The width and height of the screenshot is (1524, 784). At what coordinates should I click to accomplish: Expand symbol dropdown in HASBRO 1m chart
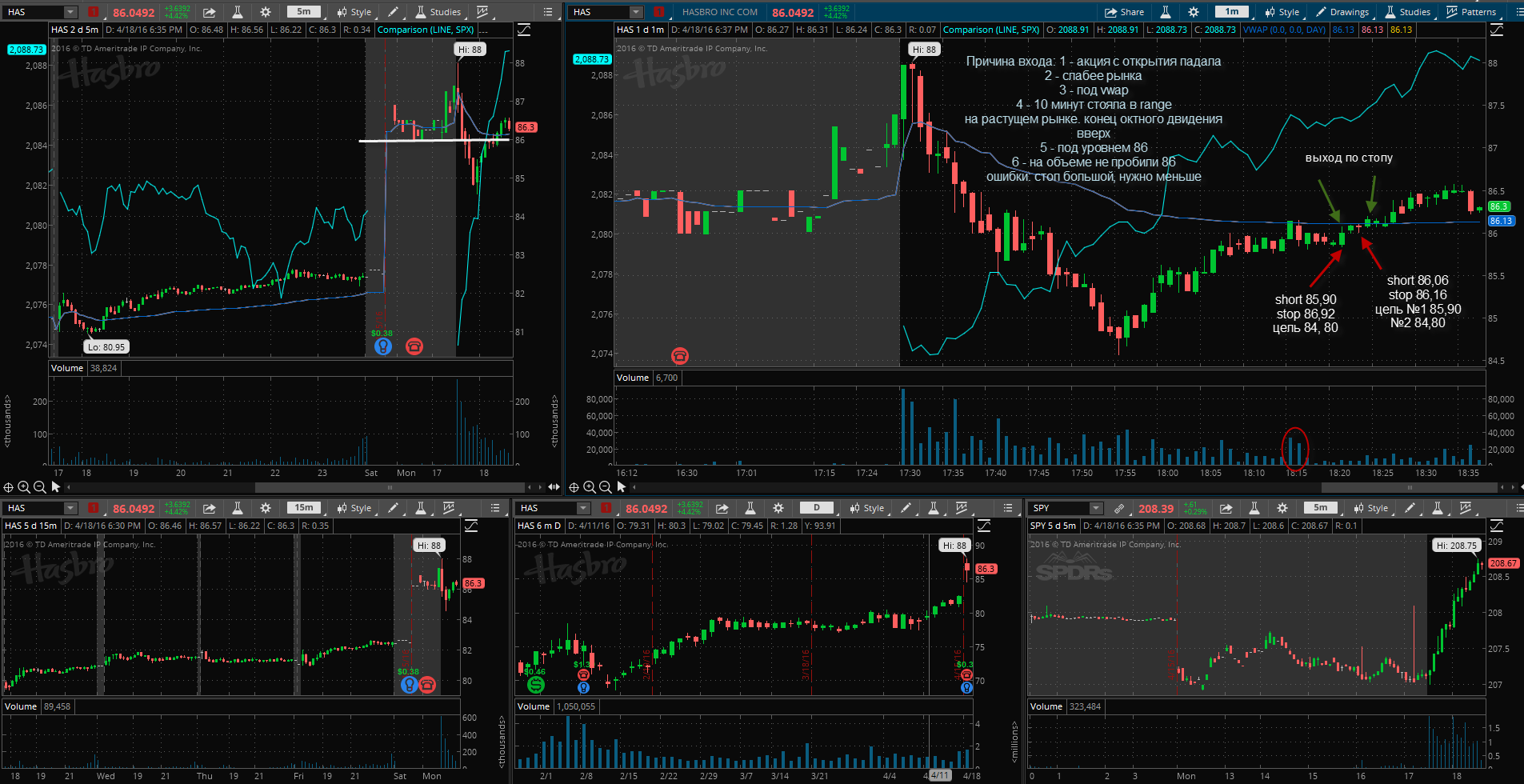point(636,12)
